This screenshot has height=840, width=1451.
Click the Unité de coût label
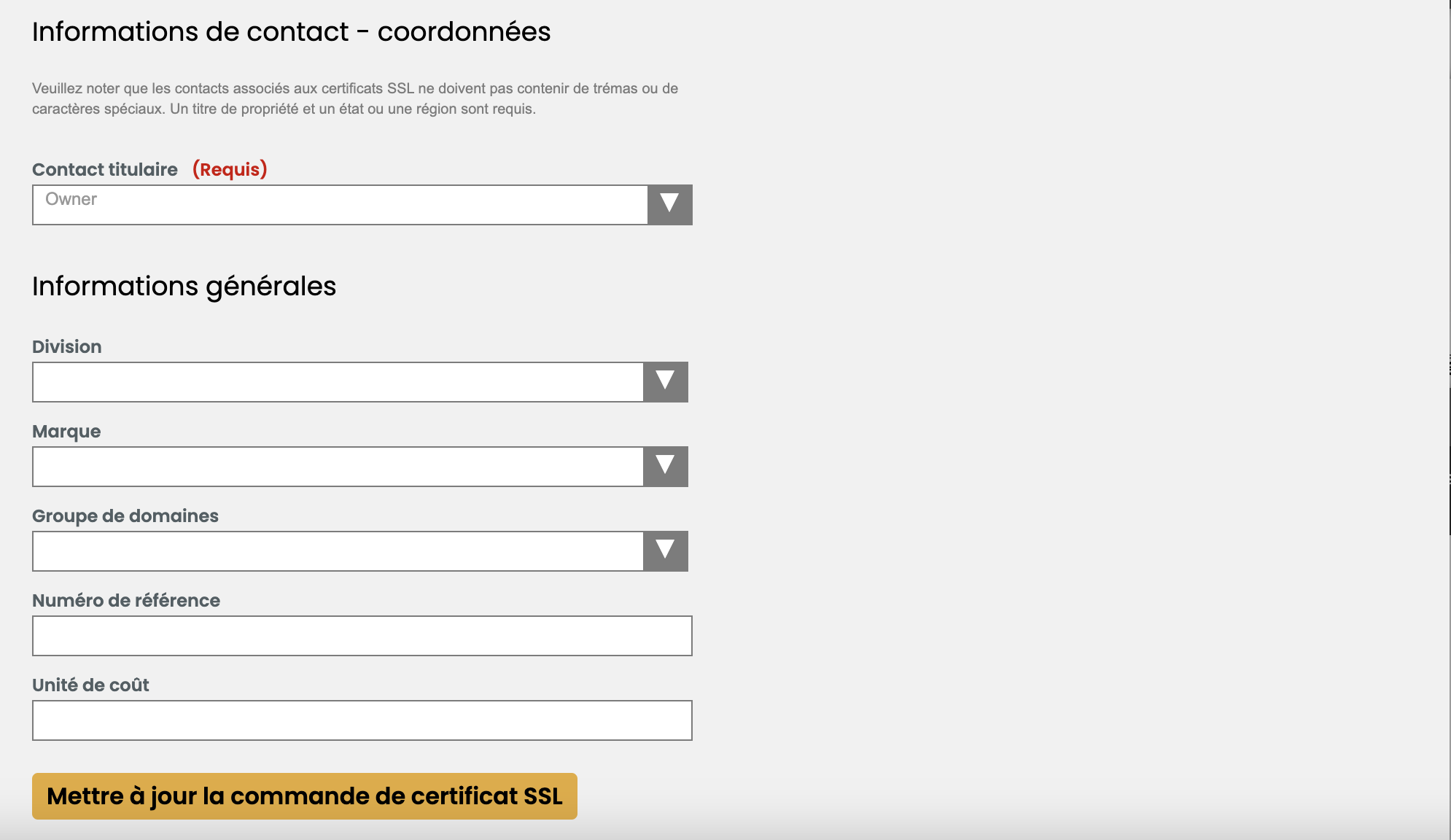pos(90,685)
